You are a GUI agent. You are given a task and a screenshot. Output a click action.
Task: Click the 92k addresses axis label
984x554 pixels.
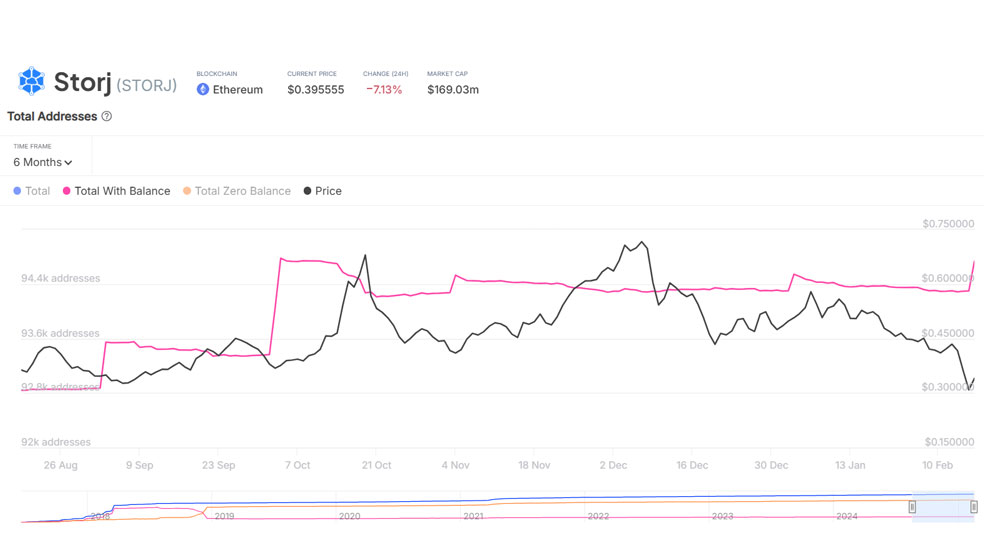coord(56,442)
